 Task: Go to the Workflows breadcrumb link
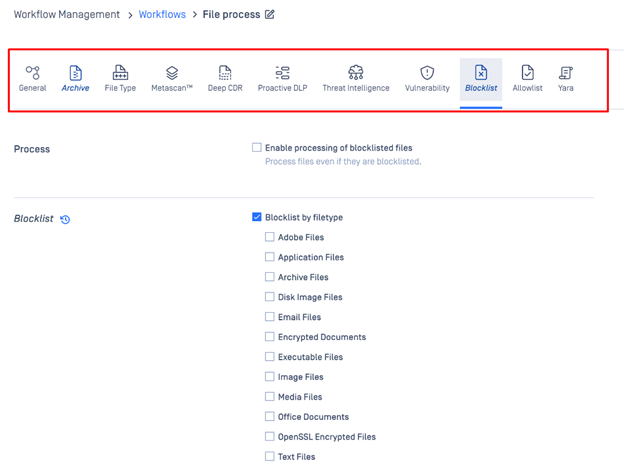pos(162,14)
